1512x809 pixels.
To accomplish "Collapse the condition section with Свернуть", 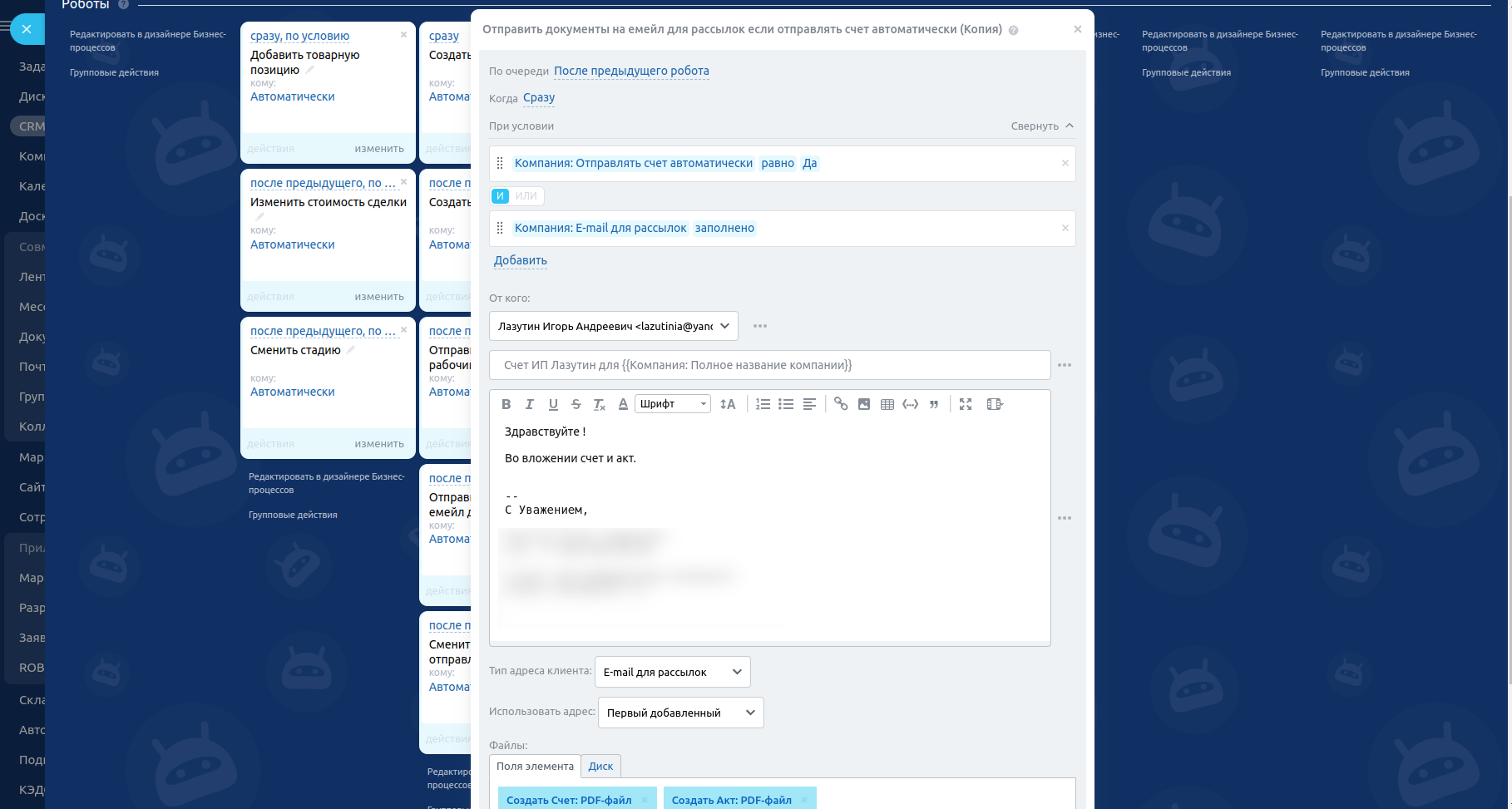I will pos(1042,126).
